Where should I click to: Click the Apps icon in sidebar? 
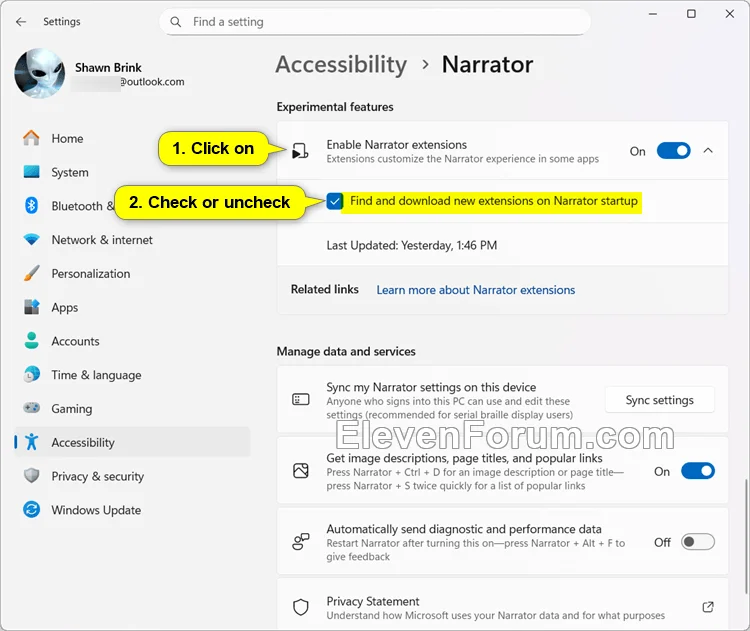[x=32, y=307]
